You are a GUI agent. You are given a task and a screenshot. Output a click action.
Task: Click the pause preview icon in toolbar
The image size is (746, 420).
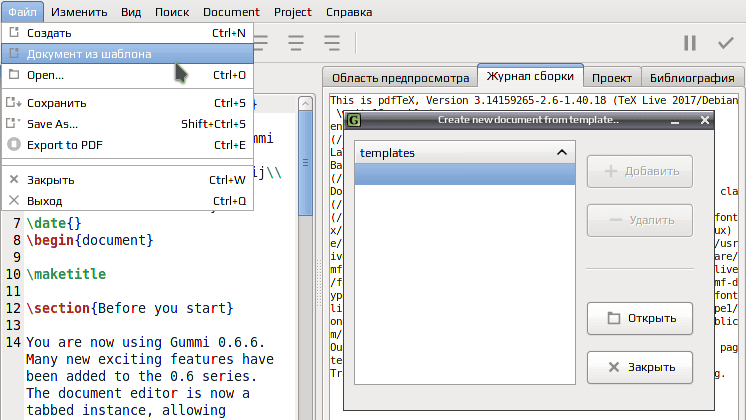[x=690, y=43]
